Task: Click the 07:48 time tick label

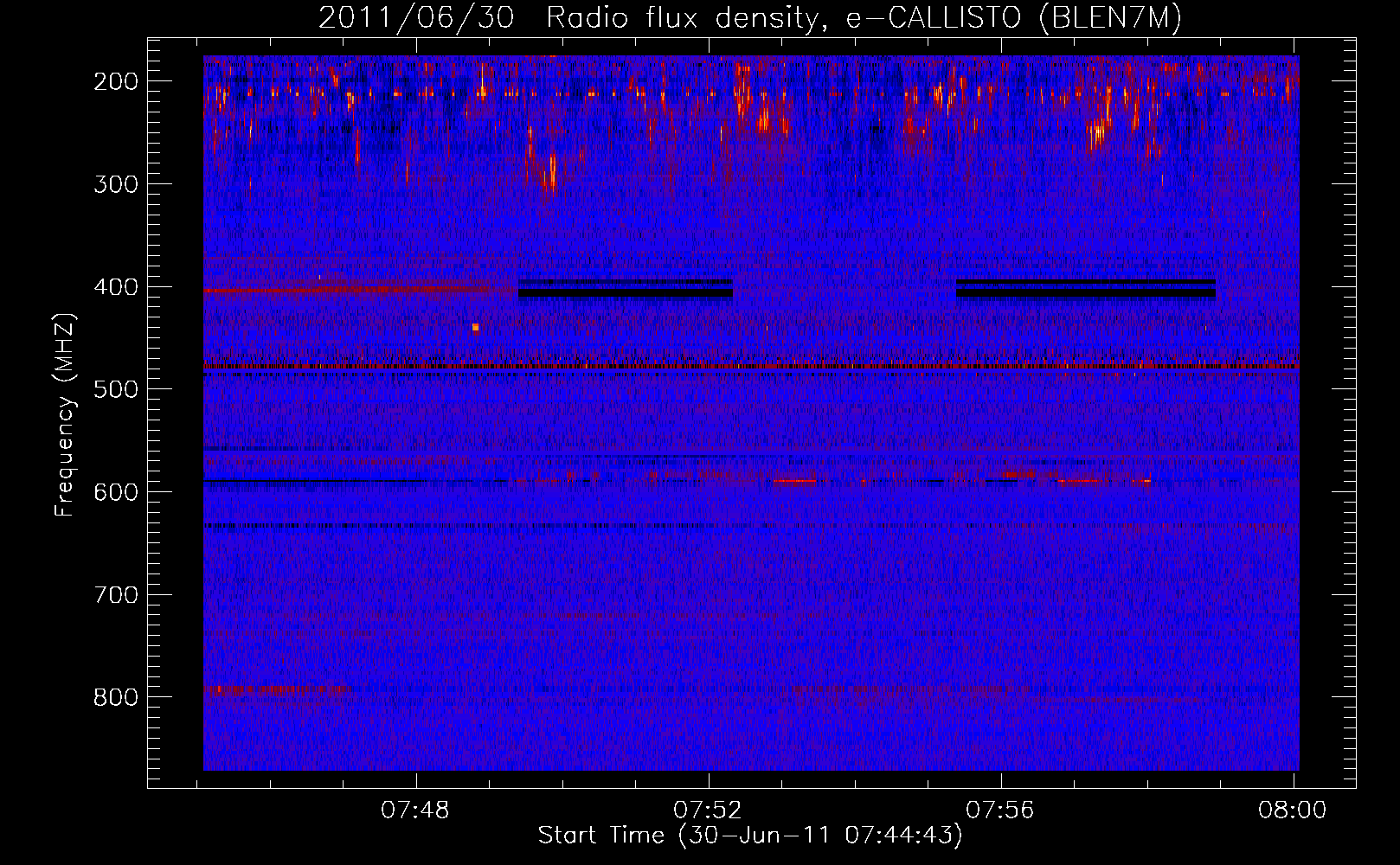Action: [415, 811]
